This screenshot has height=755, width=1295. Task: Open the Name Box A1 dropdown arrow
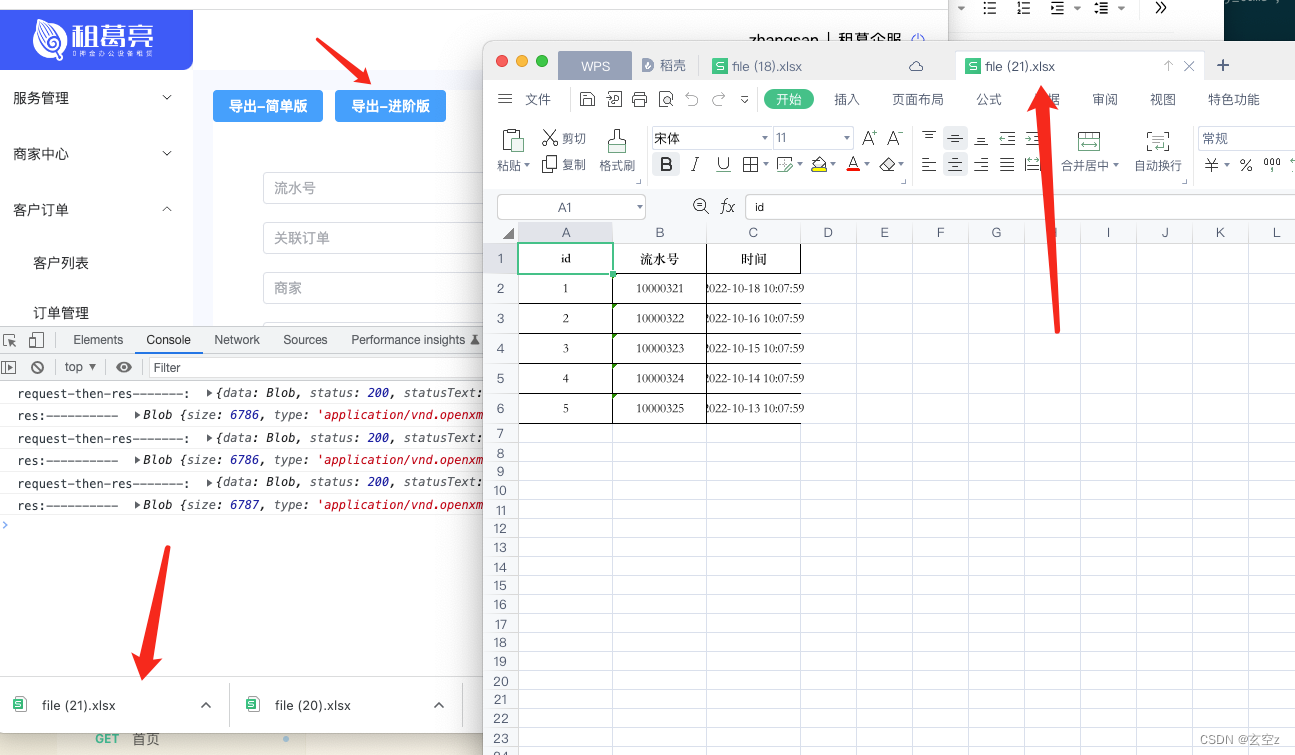[x=639, y=207]
